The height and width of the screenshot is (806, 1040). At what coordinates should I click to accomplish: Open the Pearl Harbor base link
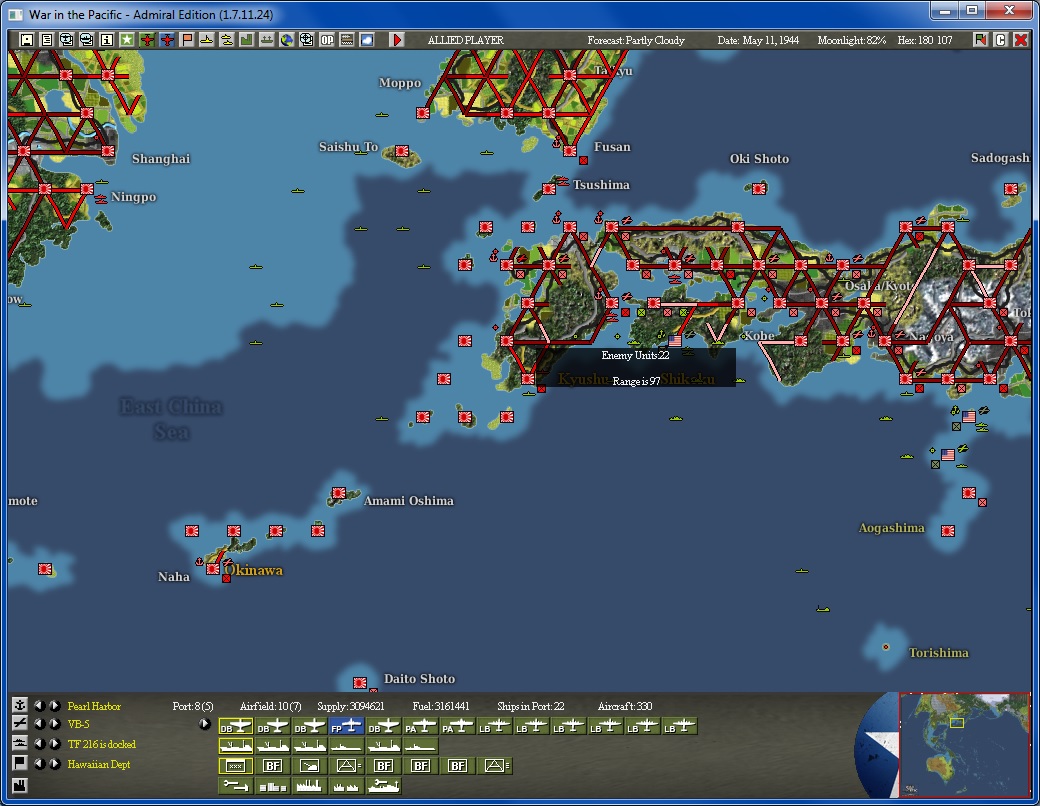94,706
